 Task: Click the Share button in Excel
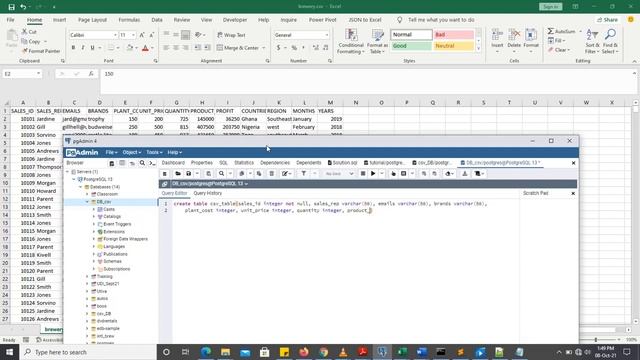[x=607, y=20]
